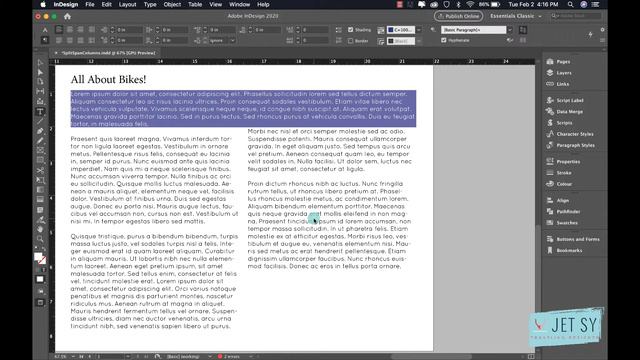Select the Zoom tool
This screenshot has height=360, width=640.
point(40,239)
